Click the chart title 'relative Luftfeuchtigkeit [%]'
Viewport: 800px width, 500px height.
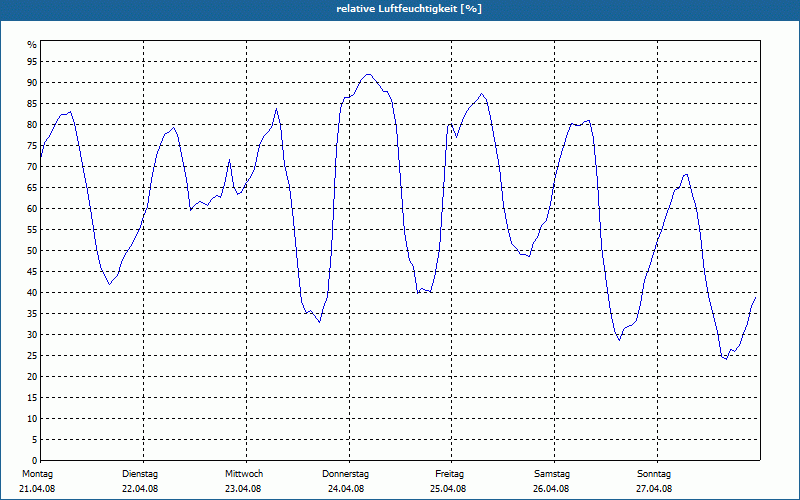tap(409, 9)
